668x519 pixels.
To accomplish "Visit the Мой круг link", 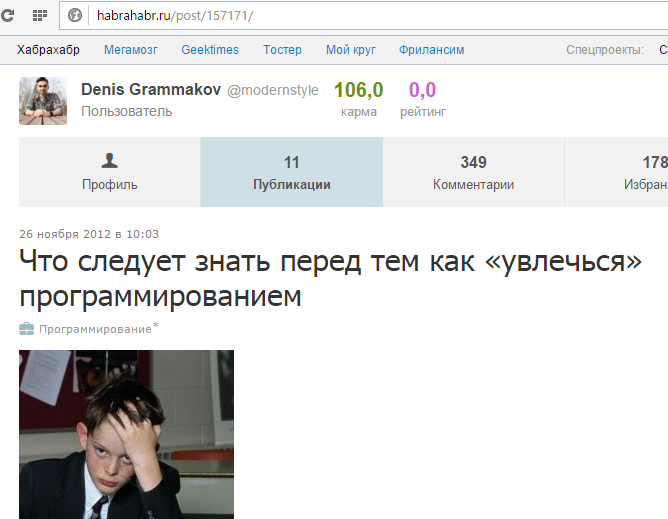I will point(351,50).
